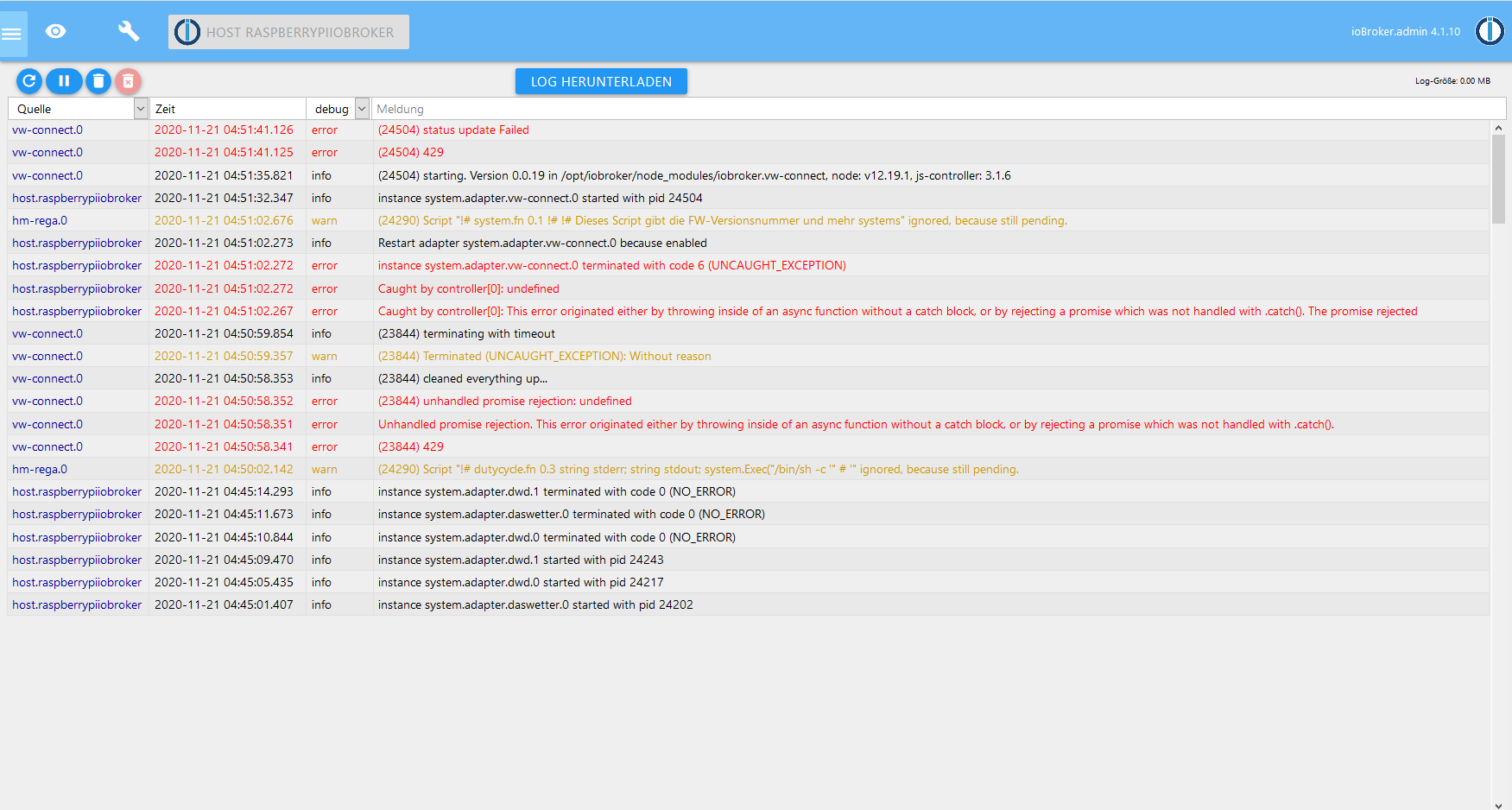This screenshot has width=1512, height=810.
Task: Select '(23844) cleaned everything up...' message
Action: coord(463,378)
